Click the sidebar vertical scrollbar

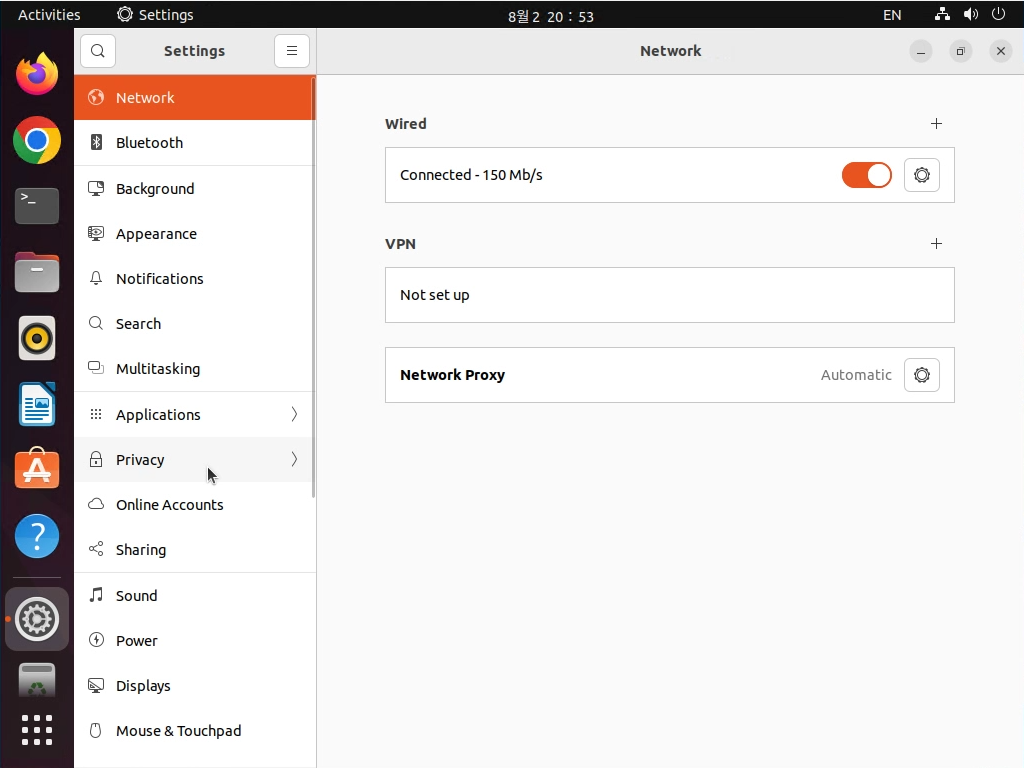point(313,287)
